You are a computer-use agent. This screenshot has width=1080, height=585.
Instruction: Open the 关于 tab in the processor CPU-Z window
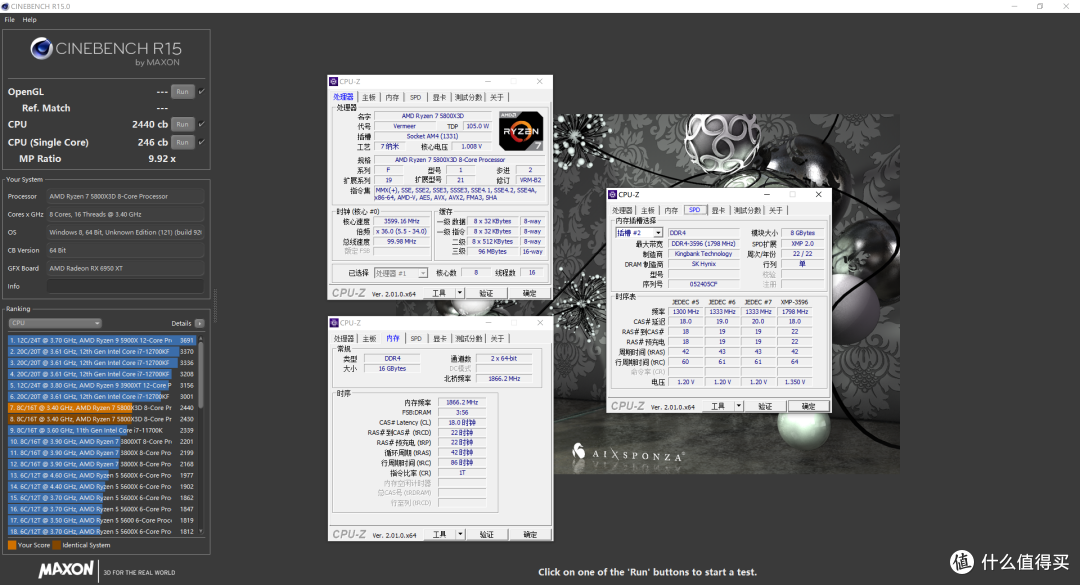point(497,97)
